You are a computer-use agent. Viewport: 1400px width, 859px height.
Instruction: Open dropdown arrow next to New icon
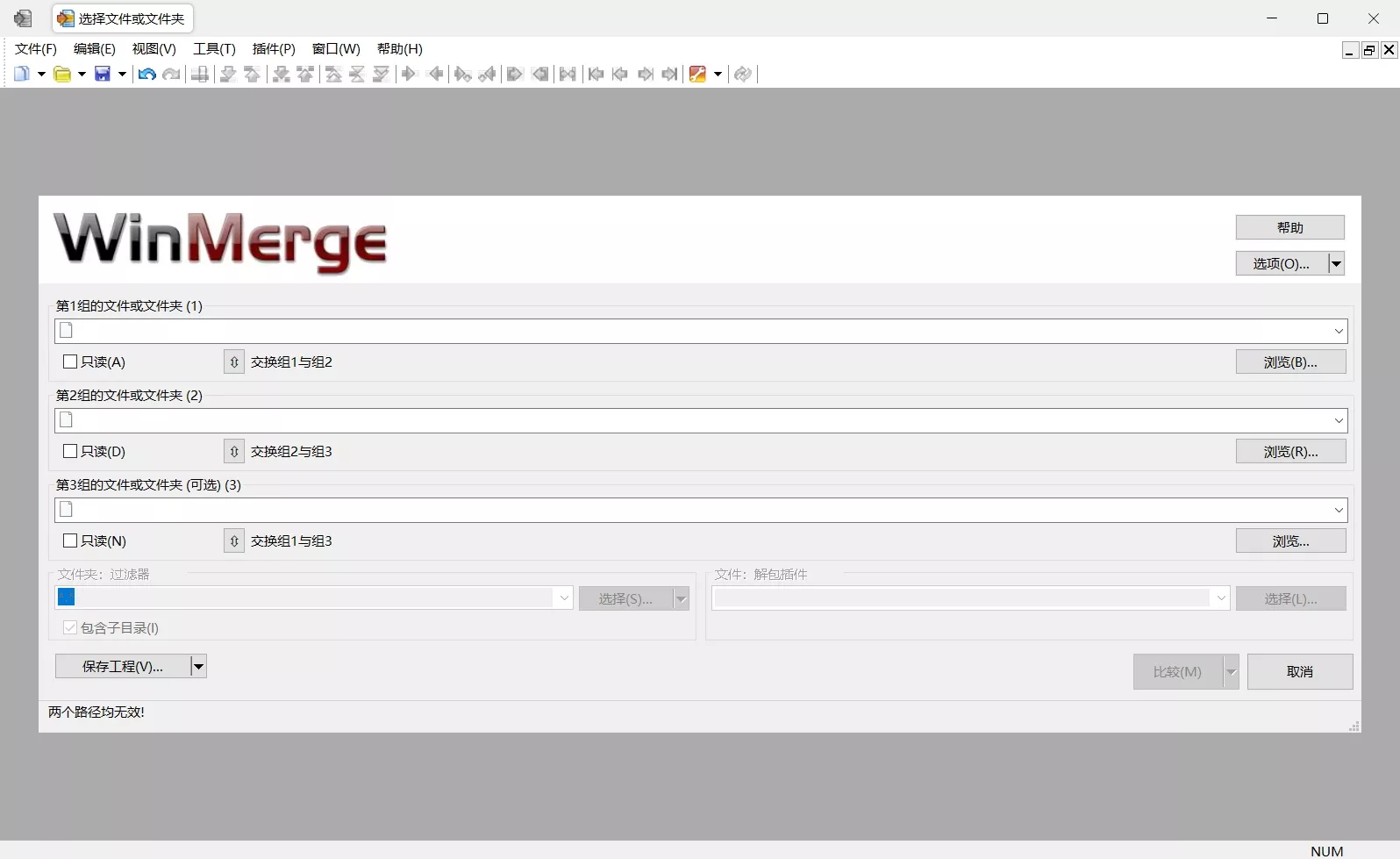tap(40, 74)
